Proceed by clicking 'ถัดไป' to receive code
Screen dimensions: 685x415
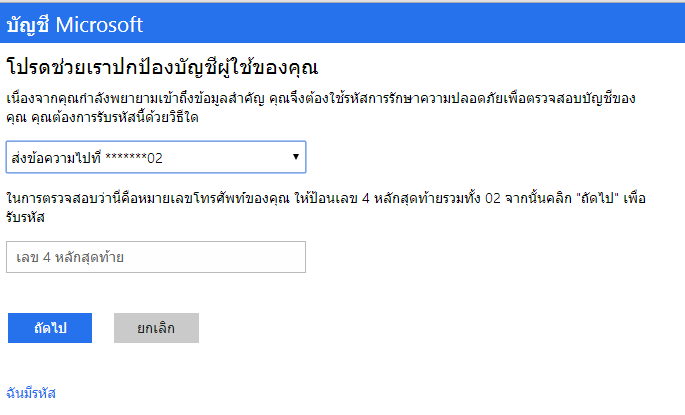coord(50,328)
